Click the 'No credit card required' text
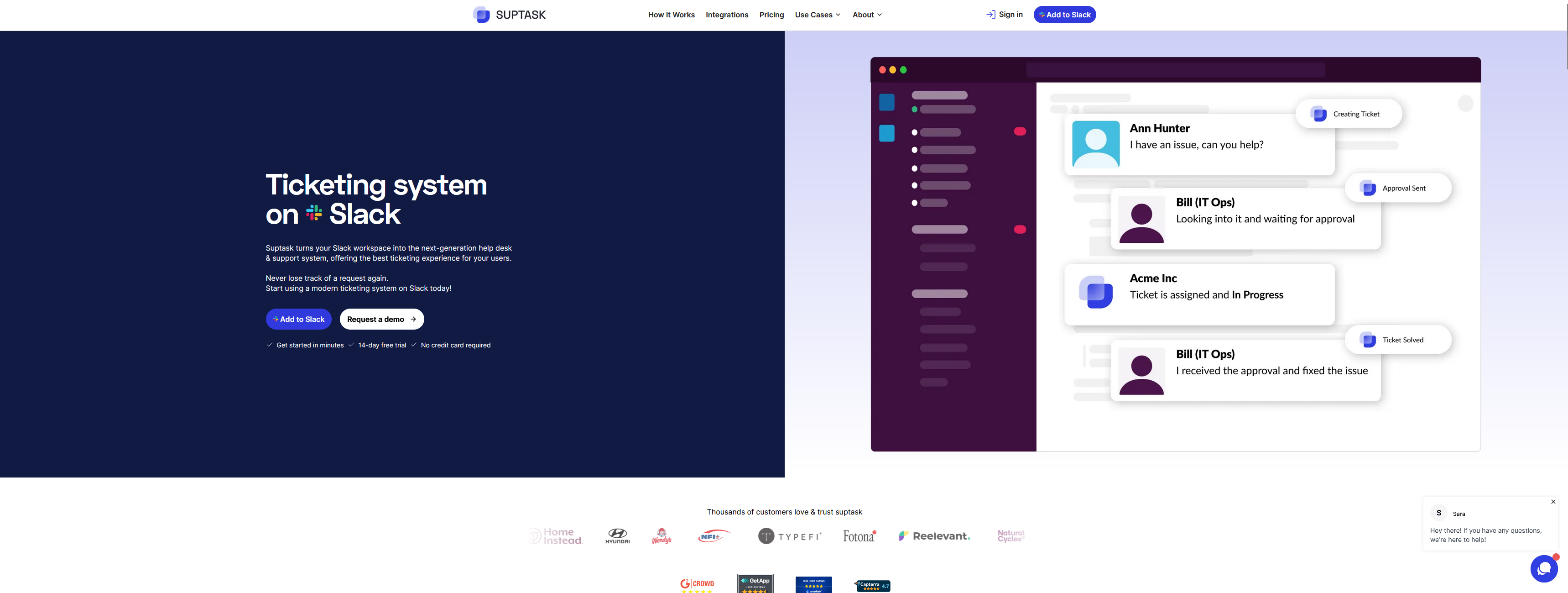The width and height of the screenshot is (1568, 593). 455,345
